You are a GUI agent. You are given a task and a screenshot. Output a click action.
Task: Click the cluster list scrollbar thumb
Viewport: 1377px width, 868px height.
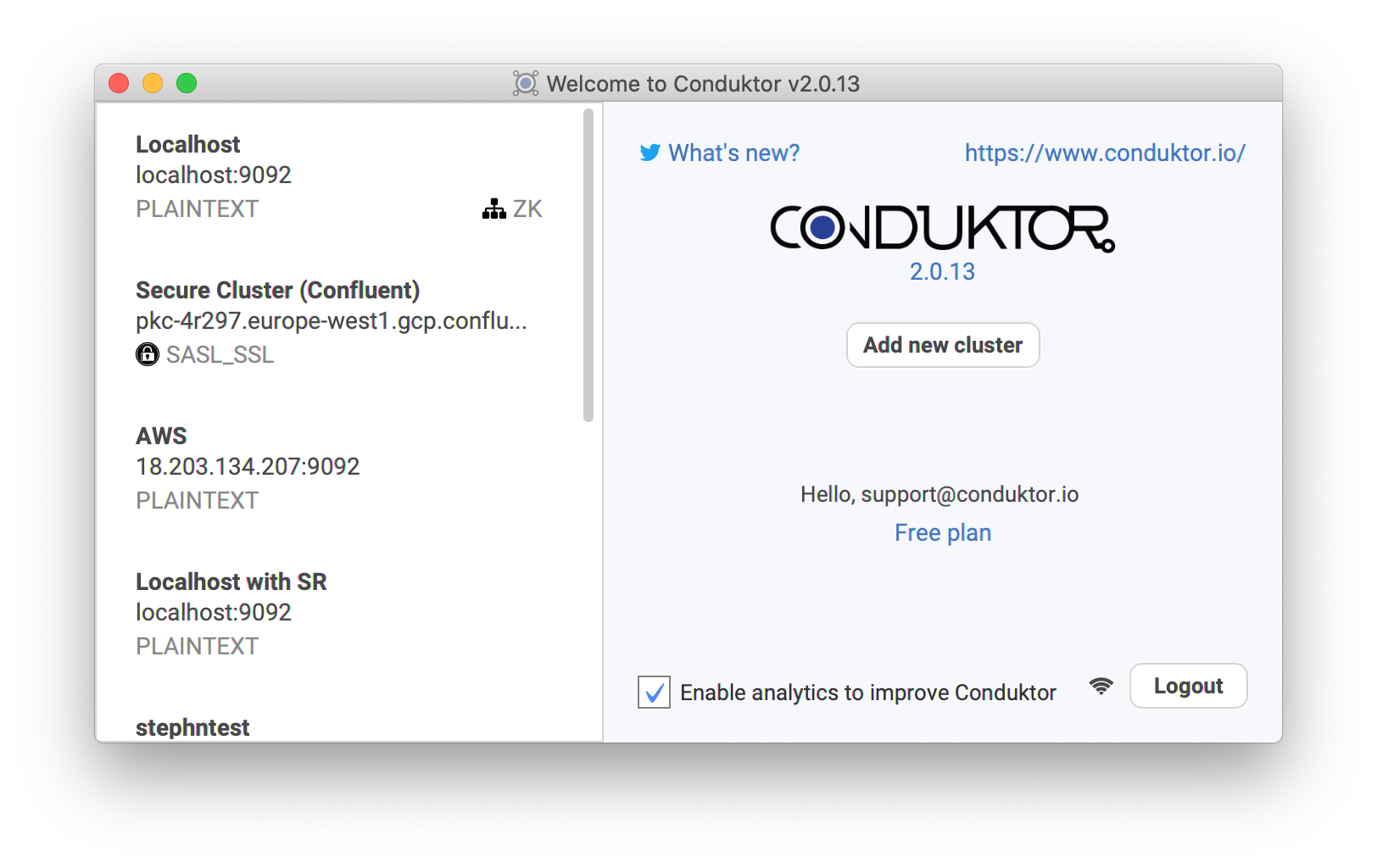tap(588, 265)
